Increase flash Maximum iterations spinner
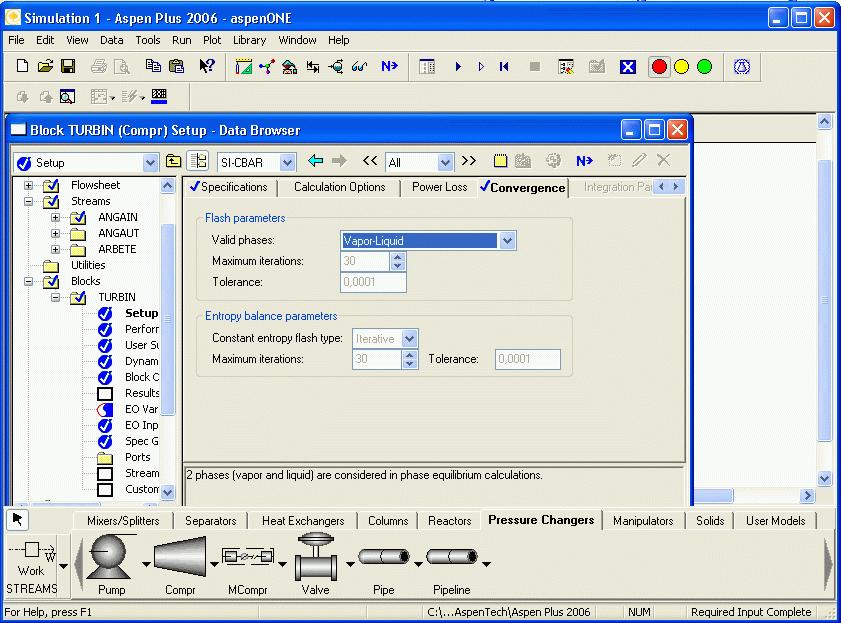 [397, 257]
